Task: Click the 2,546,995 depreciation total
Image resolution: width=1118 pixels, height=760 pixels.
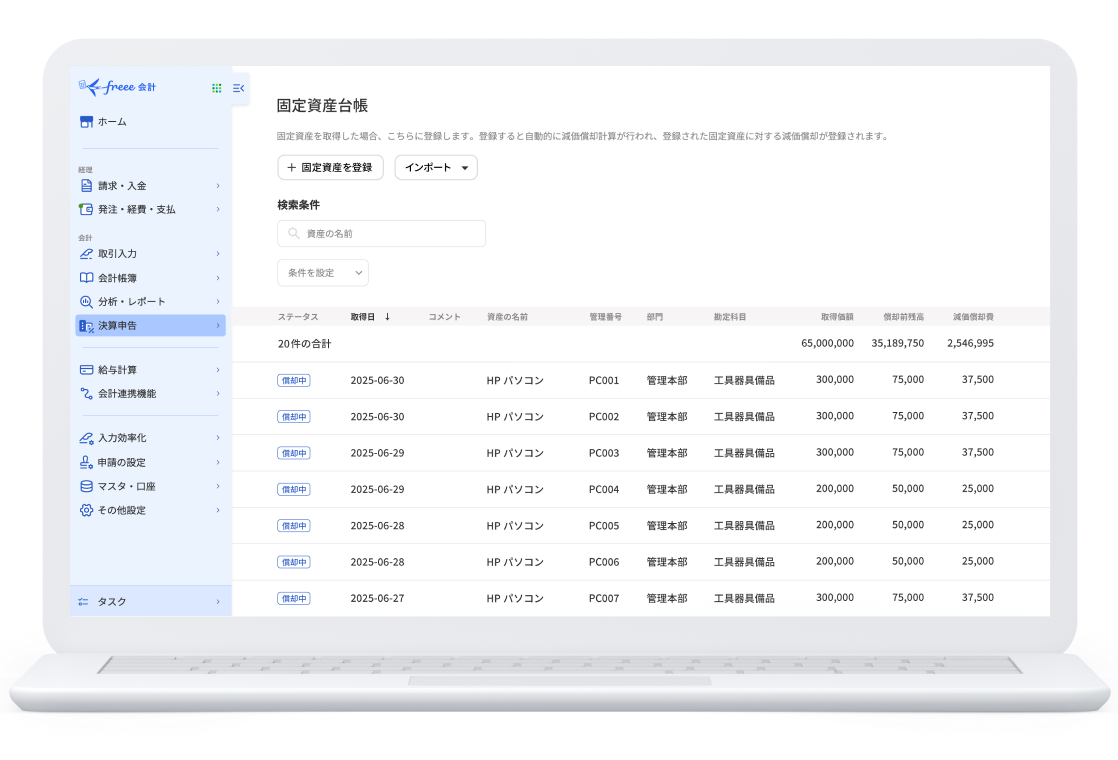Action: click(x=970, y=343)
